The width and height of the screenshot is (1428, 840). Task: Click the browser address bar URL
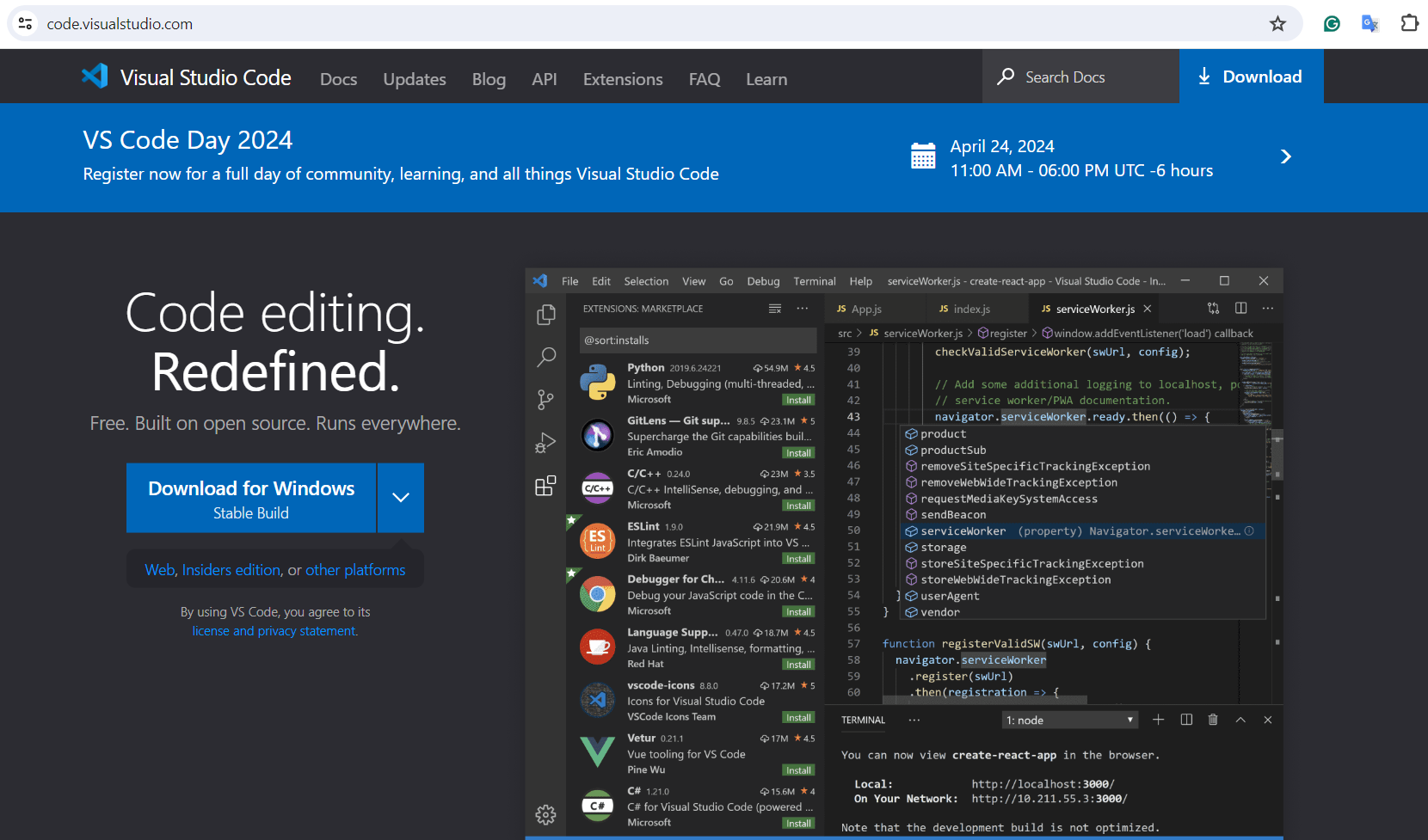click(x=120, y=24)
